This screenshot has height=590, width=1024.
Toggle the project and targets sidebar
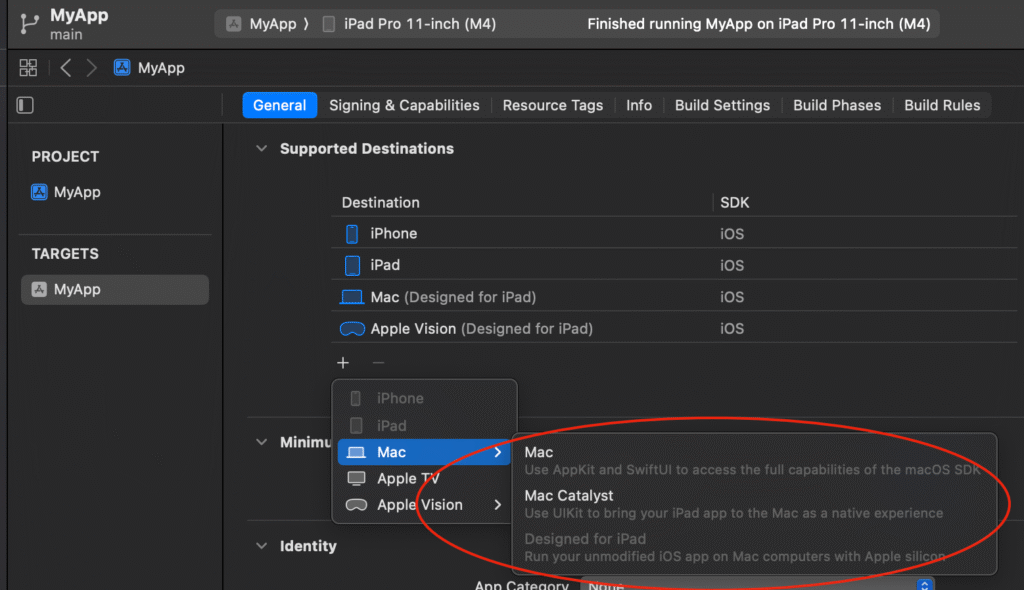pos(25,105)
